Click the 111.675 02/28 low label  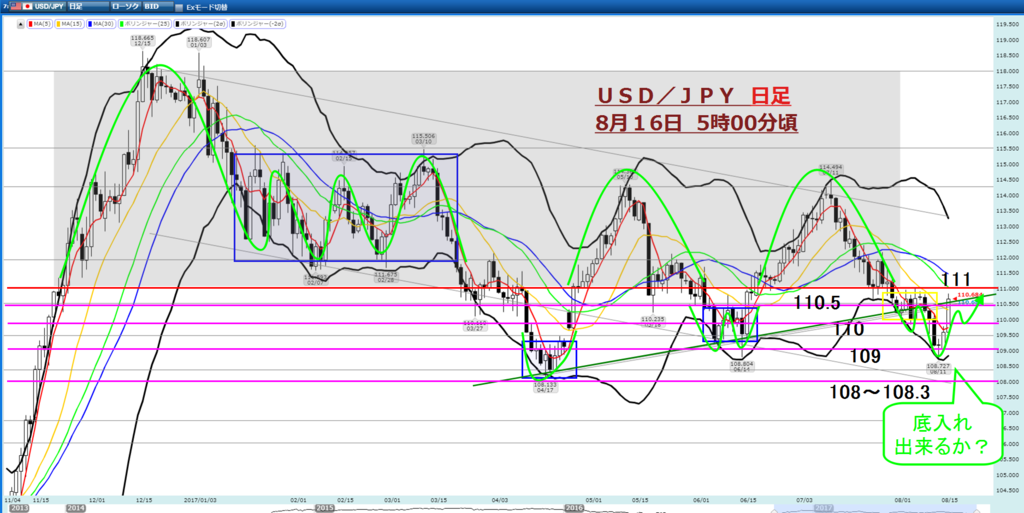coord(387,276)
